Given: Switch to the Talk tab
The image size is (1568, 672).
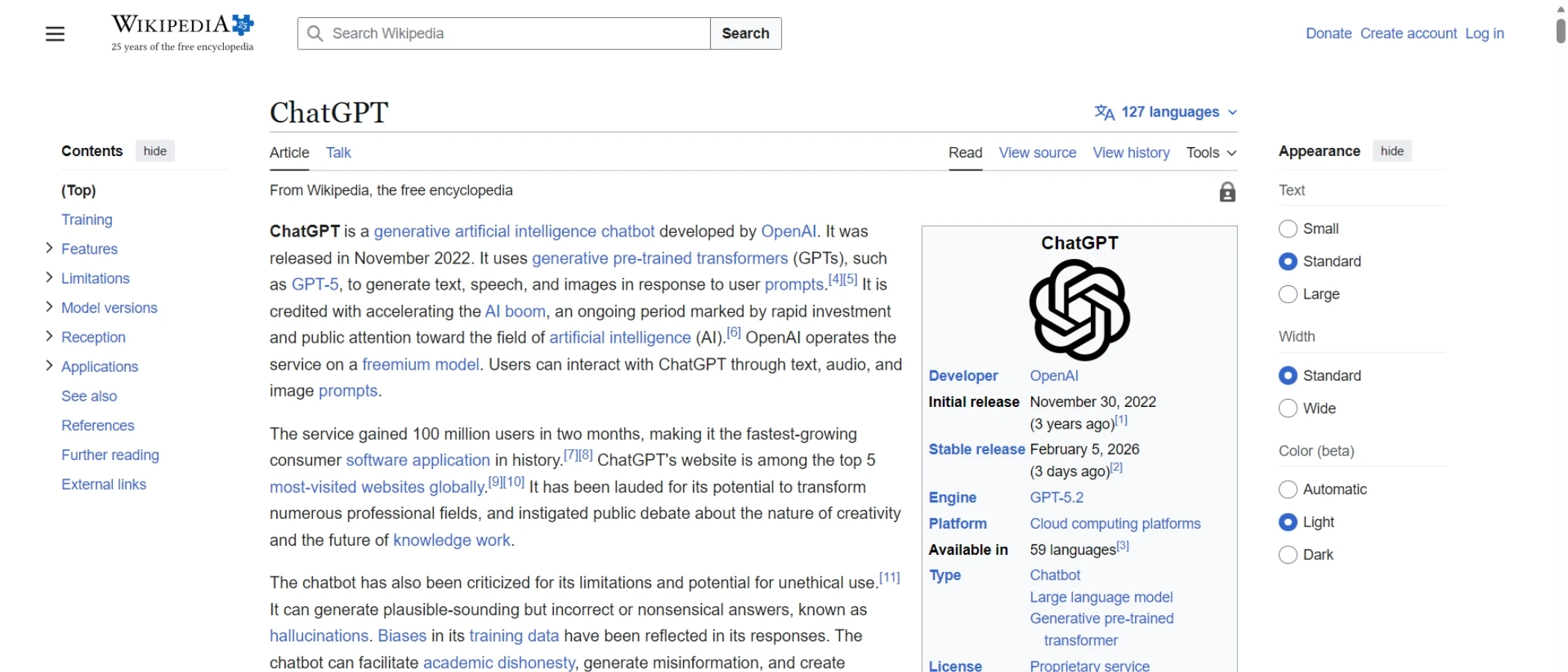Looking at the screenshot, I should coord(338,152).
